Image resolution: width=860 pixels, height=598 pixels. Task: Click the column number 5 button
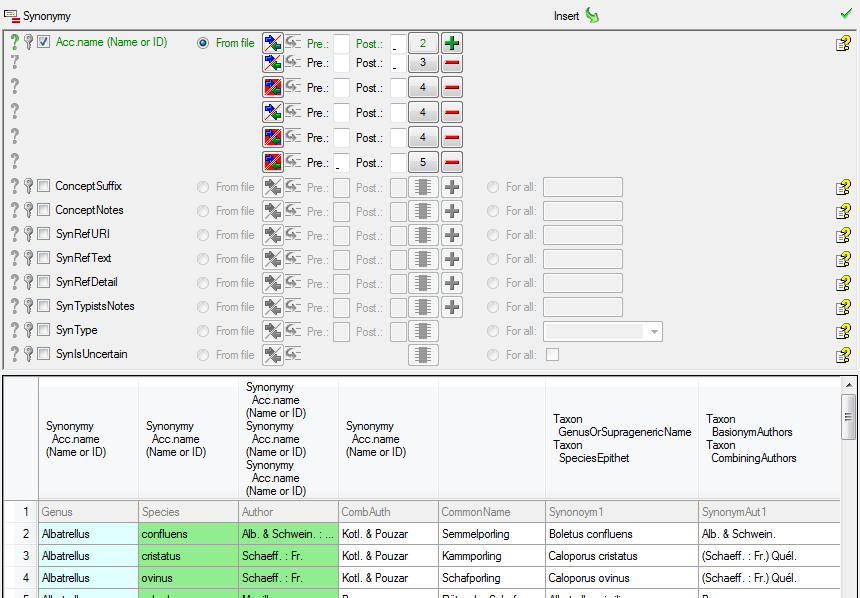[x=423, y=162]
